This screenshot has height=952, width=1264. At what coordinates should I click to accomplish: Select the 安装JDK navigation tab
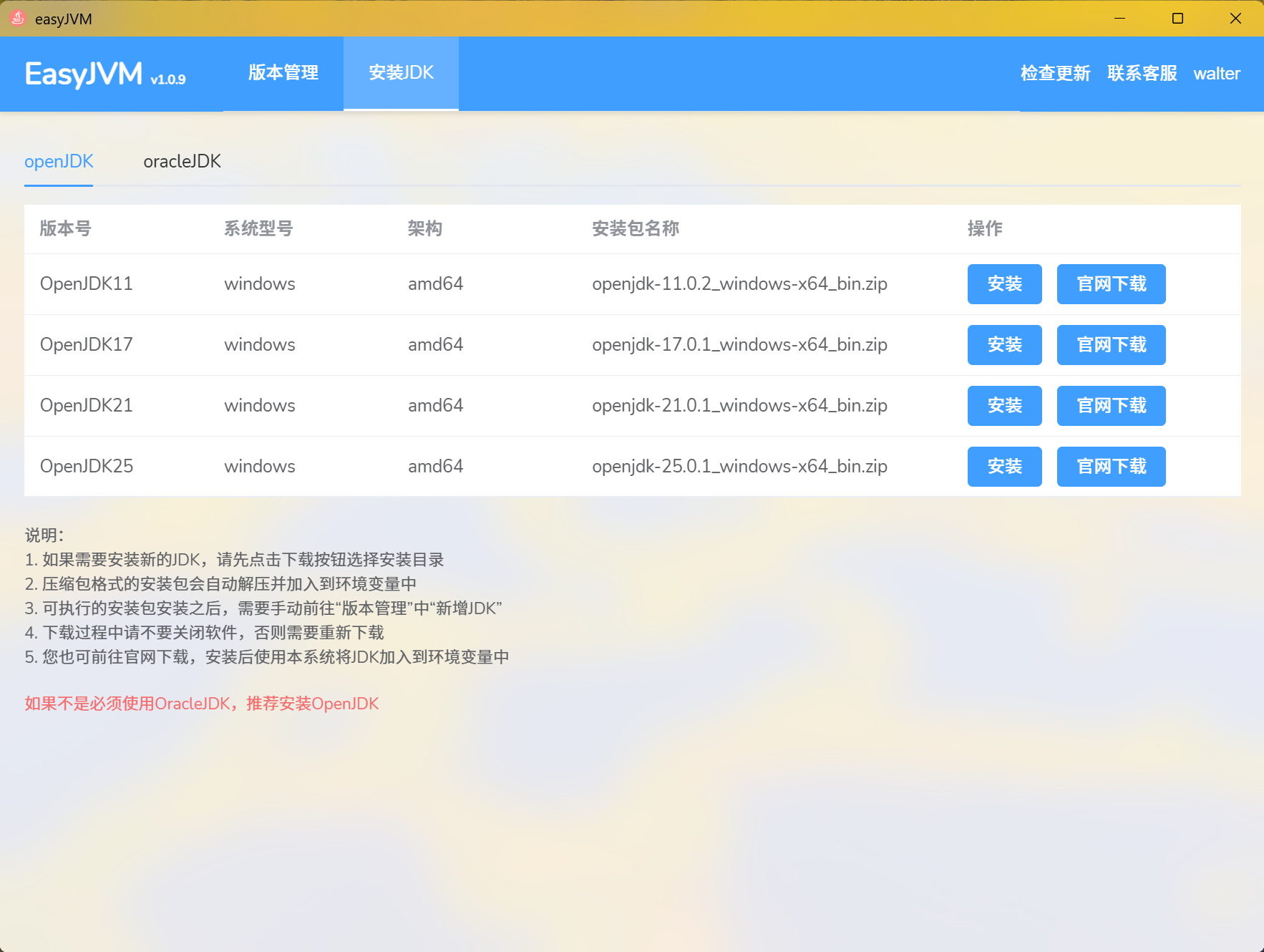tap(401, 73)
